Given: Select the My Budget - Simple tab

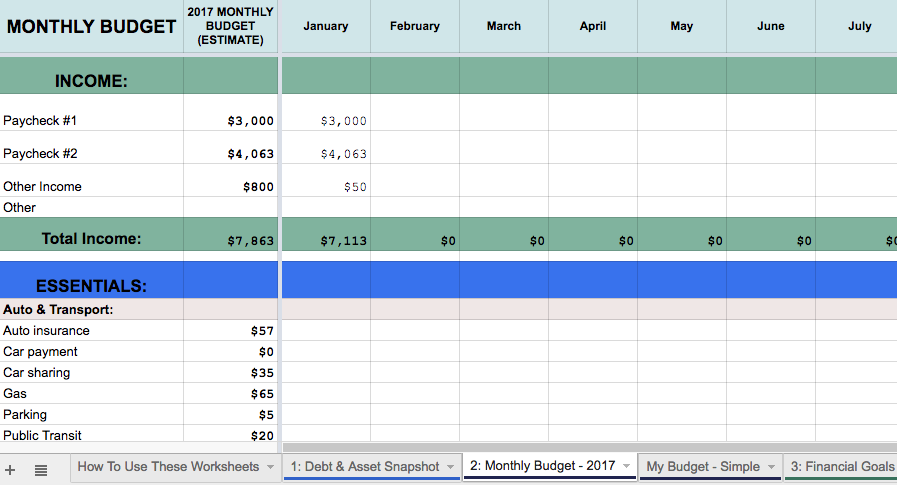Looking at the screenshot, I should pos(702,467).
